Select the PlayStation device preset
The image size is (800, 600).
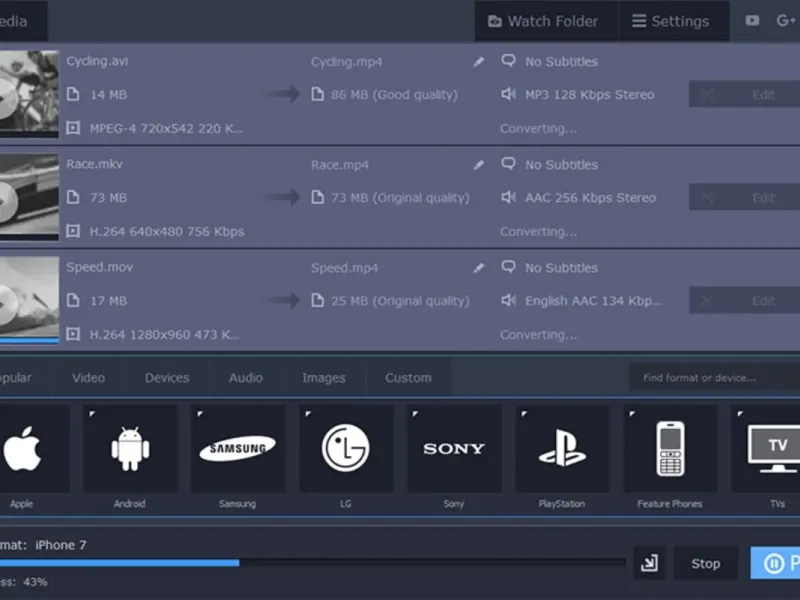coord(562,449)
